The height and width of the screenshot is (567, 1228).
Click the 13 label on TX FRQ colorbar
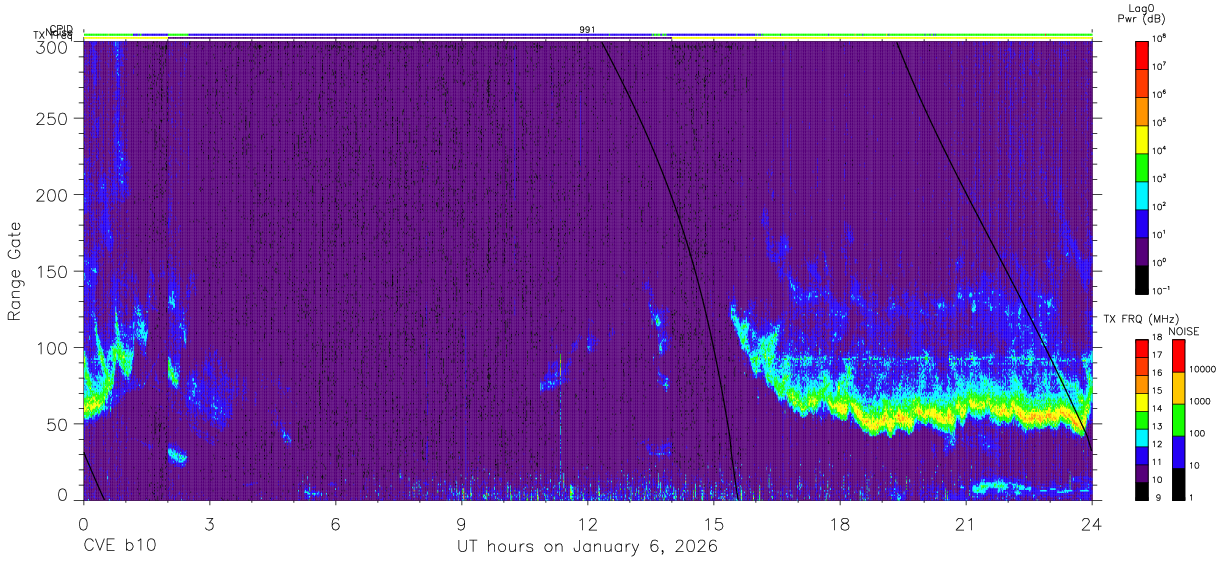(1159, 427)
